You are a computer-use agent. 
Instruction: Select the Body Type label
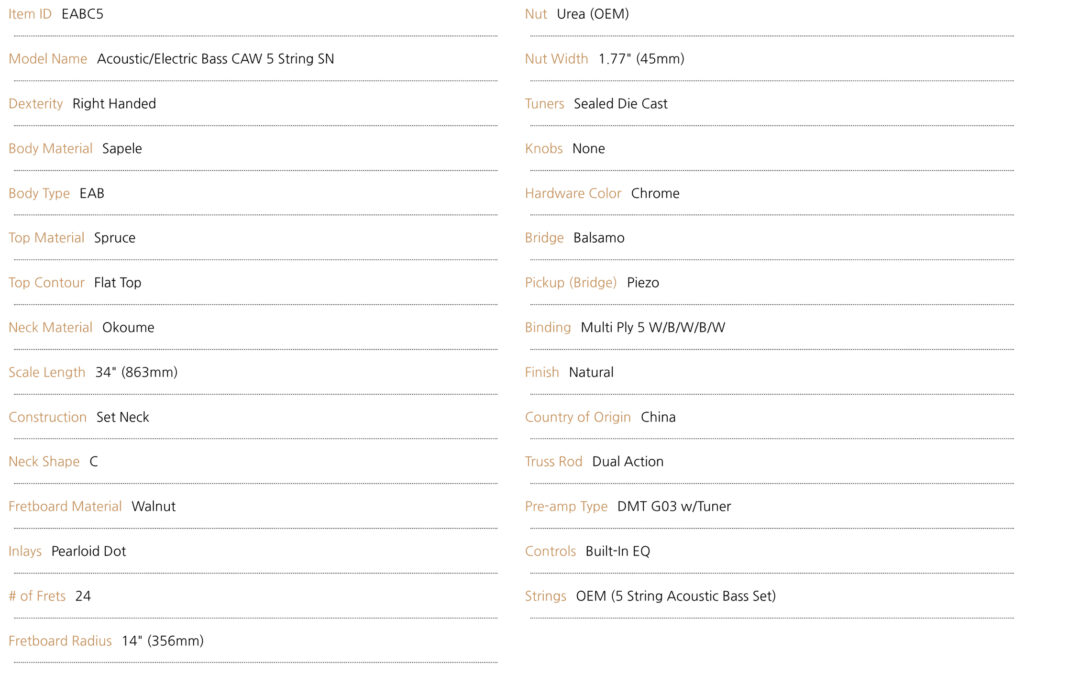39,194
